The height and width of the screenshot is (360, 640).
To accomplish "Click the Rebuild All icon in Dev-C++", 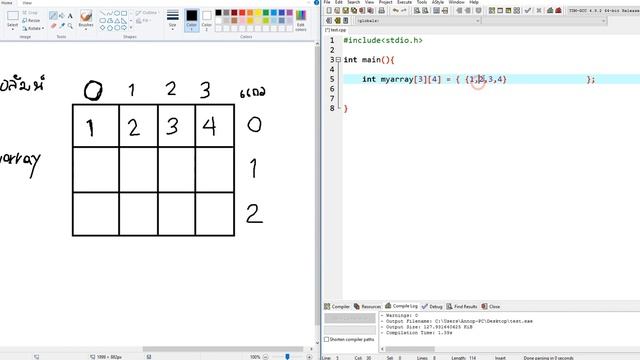I will click(516, 10).
